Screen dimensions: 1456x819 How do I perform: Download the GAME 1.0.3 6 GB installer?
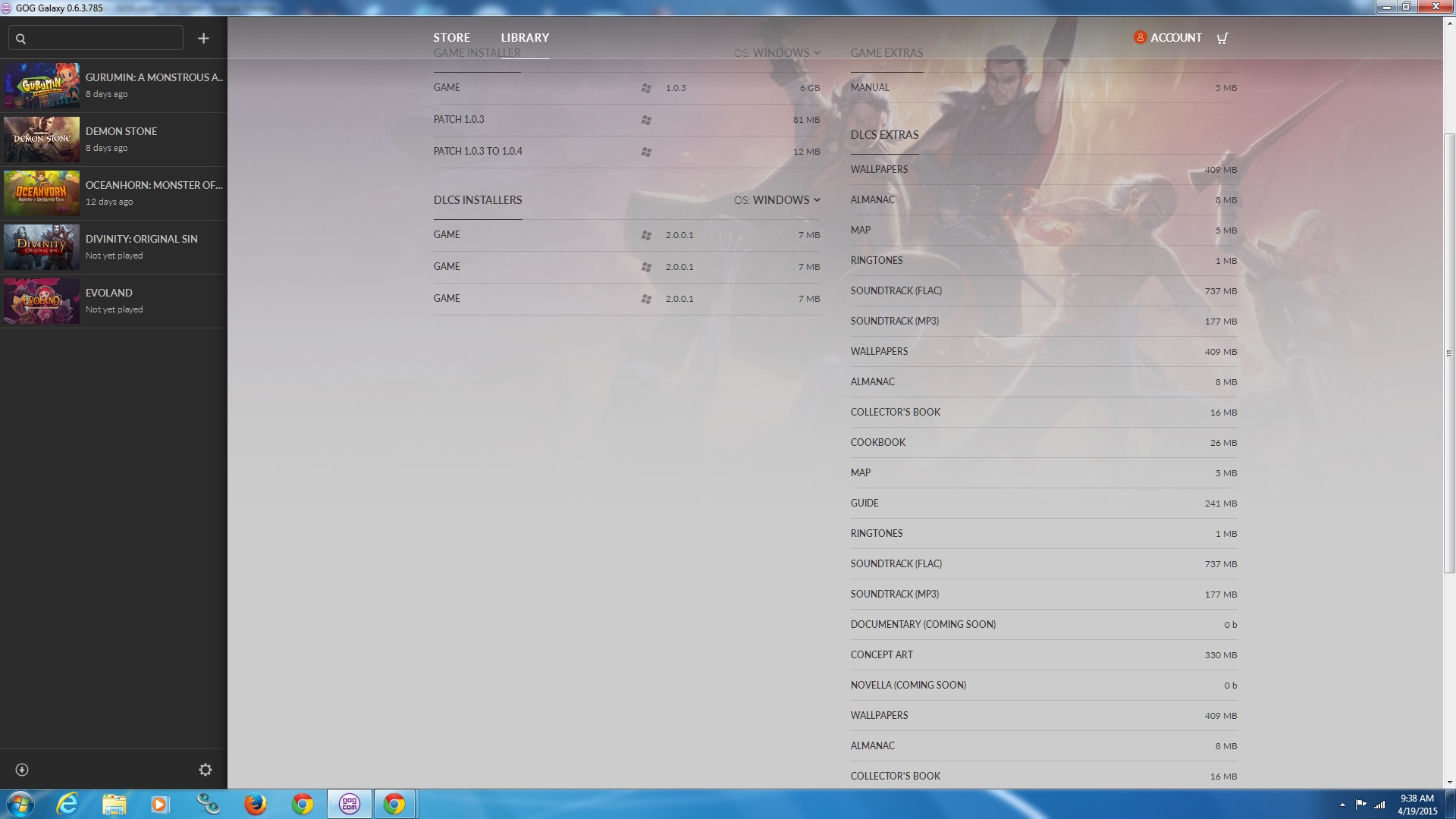point(626,88)
